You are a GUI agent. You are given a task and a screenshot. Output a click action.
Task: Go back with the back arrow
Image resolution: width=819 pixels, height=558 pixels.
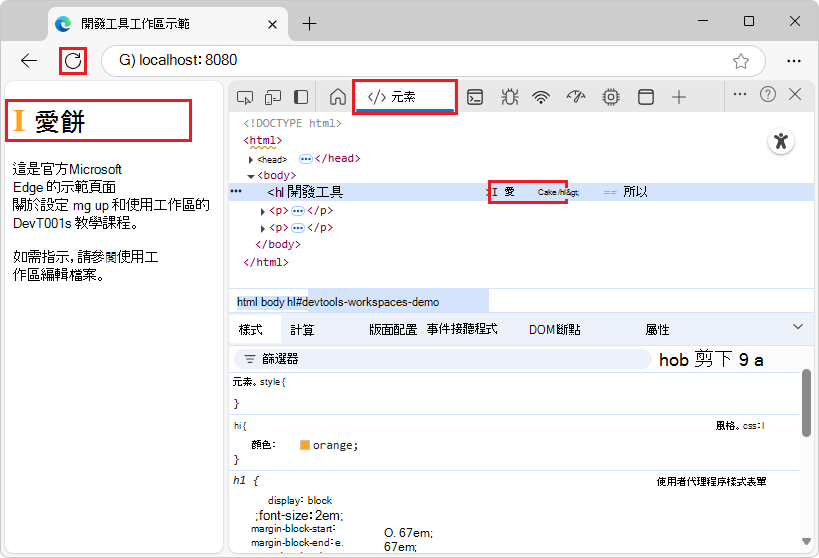coord(29,61)
